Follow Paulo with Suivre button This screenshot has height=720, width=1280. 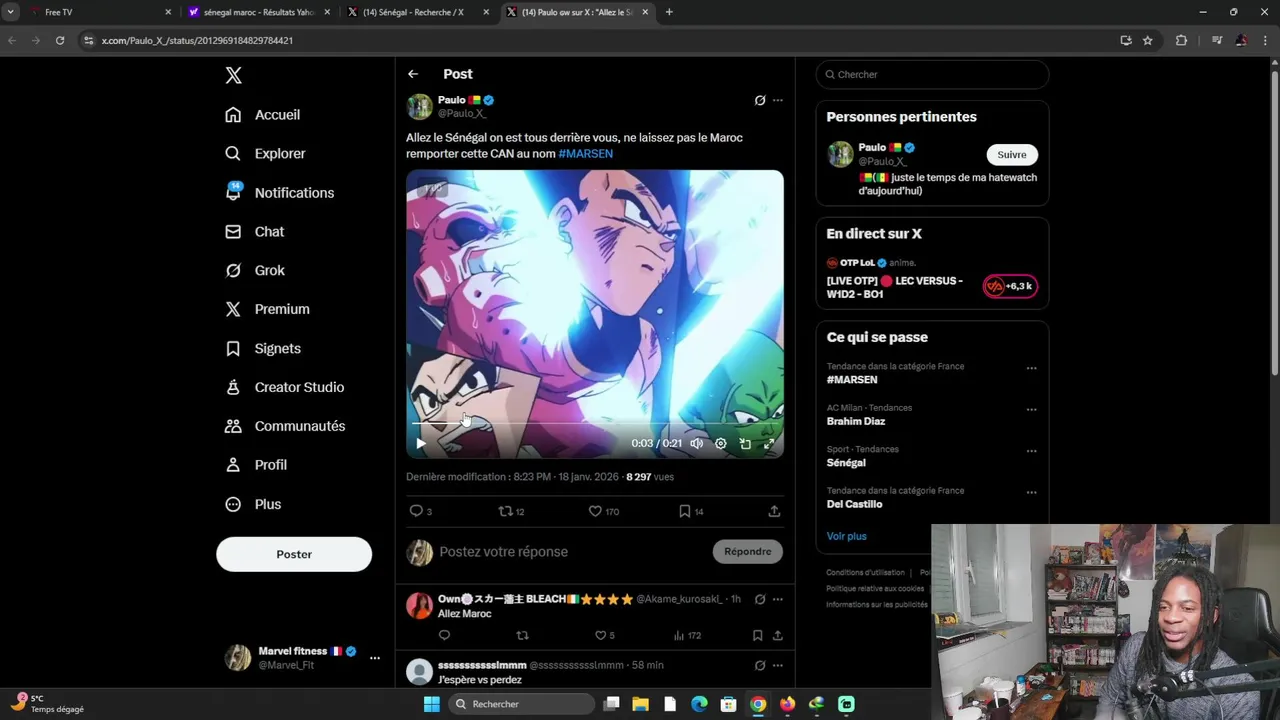(1012, 155)
